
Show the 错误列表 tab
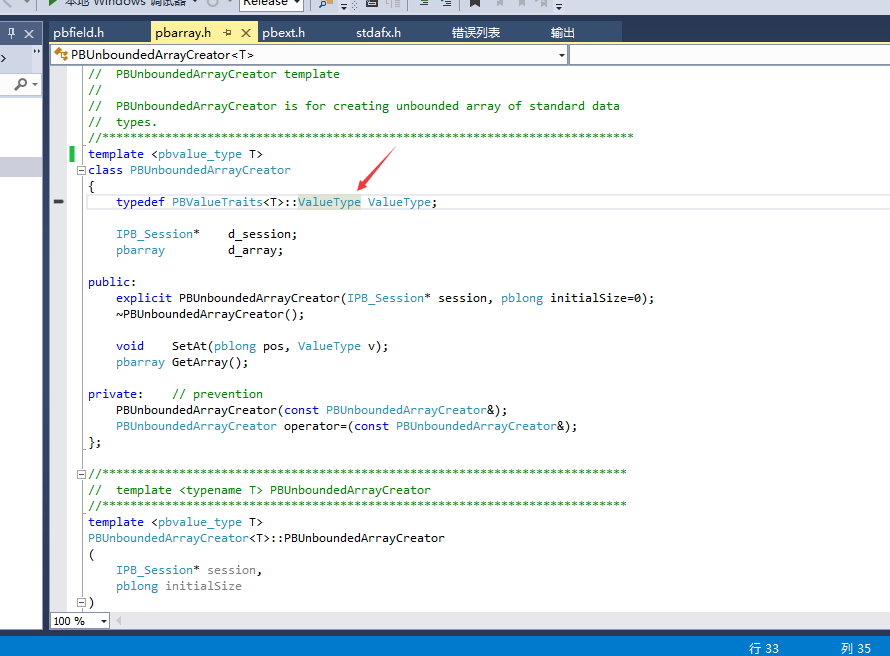476,33
